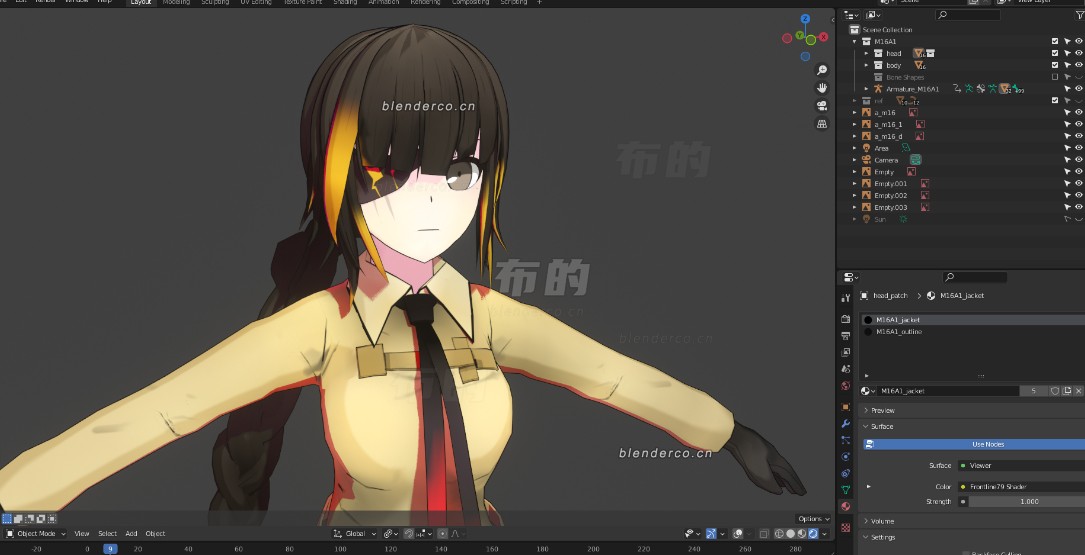Click the head_patch breadcrumb
The width and height of the screenshot is (1085, 555).
[x=889, y=295]
